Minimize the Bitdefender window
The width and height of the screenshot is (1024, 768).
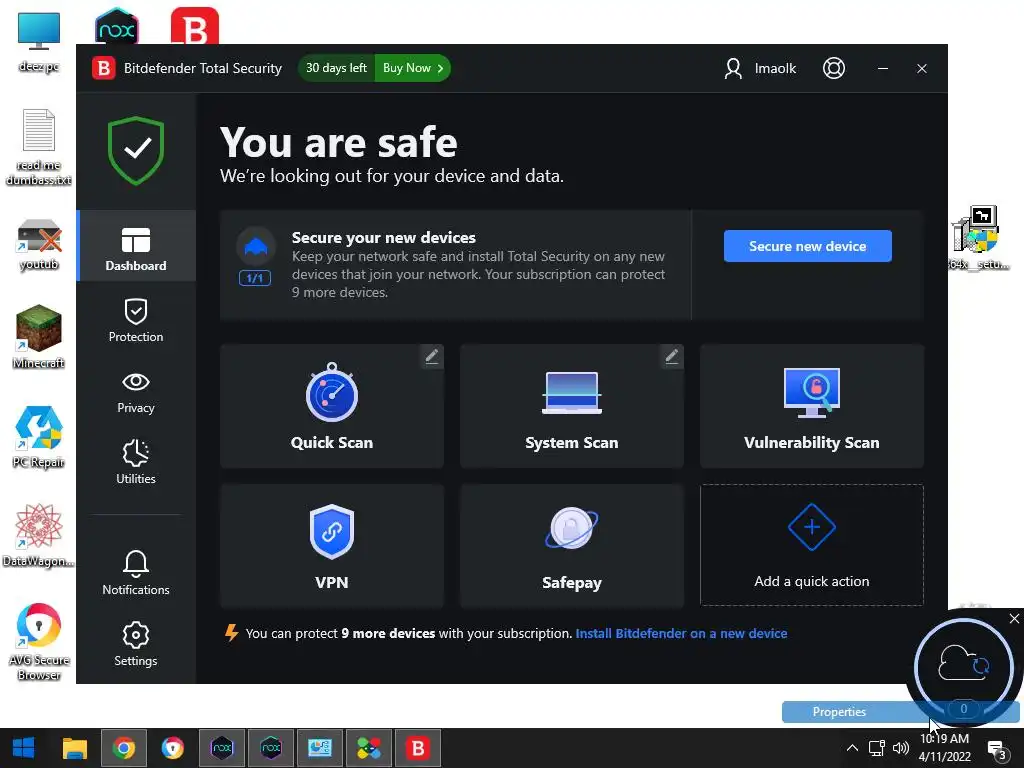coord(882,68)
